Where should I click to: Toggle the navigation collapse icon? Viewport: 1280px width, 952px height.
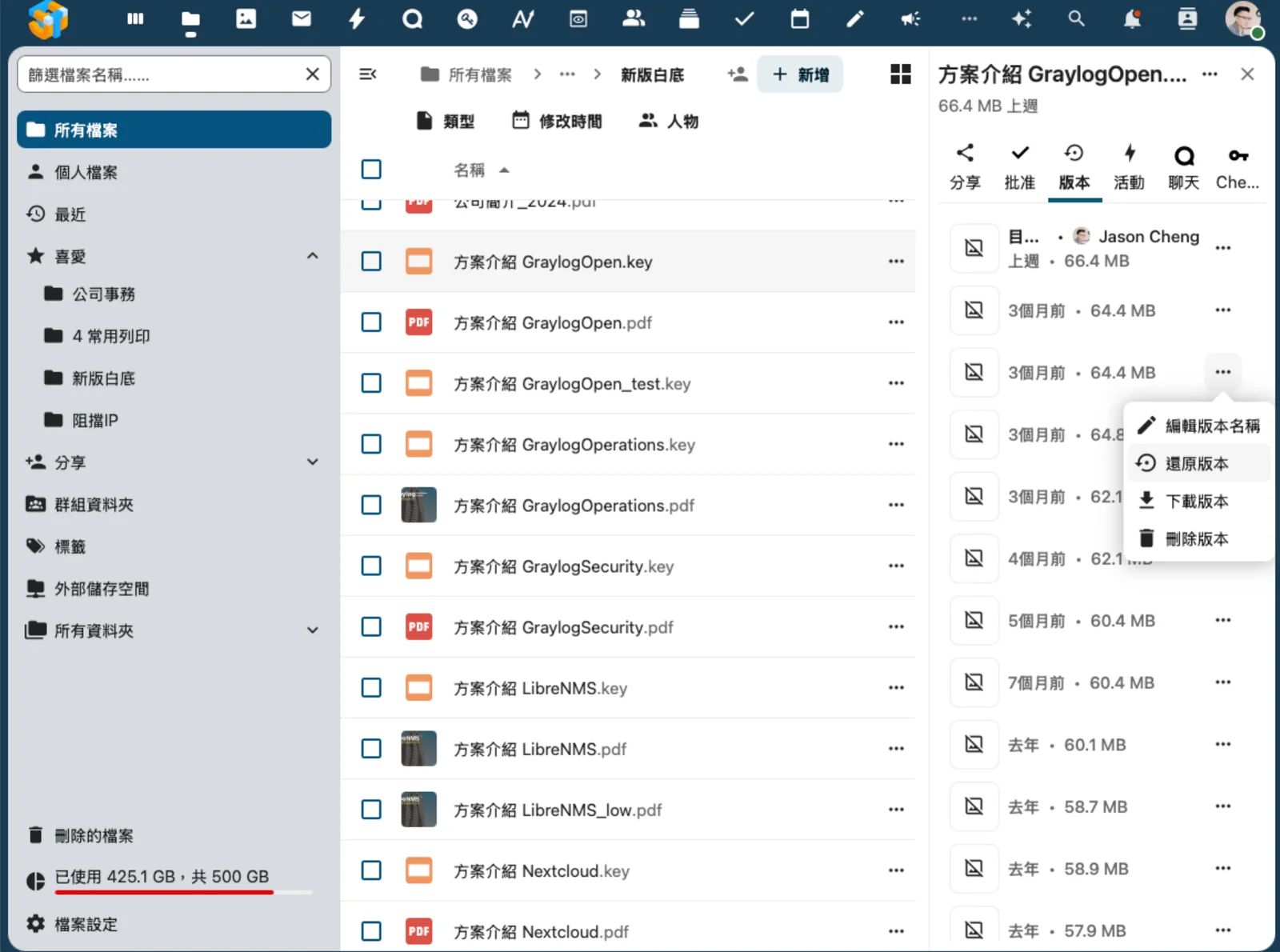coord(368,74)
